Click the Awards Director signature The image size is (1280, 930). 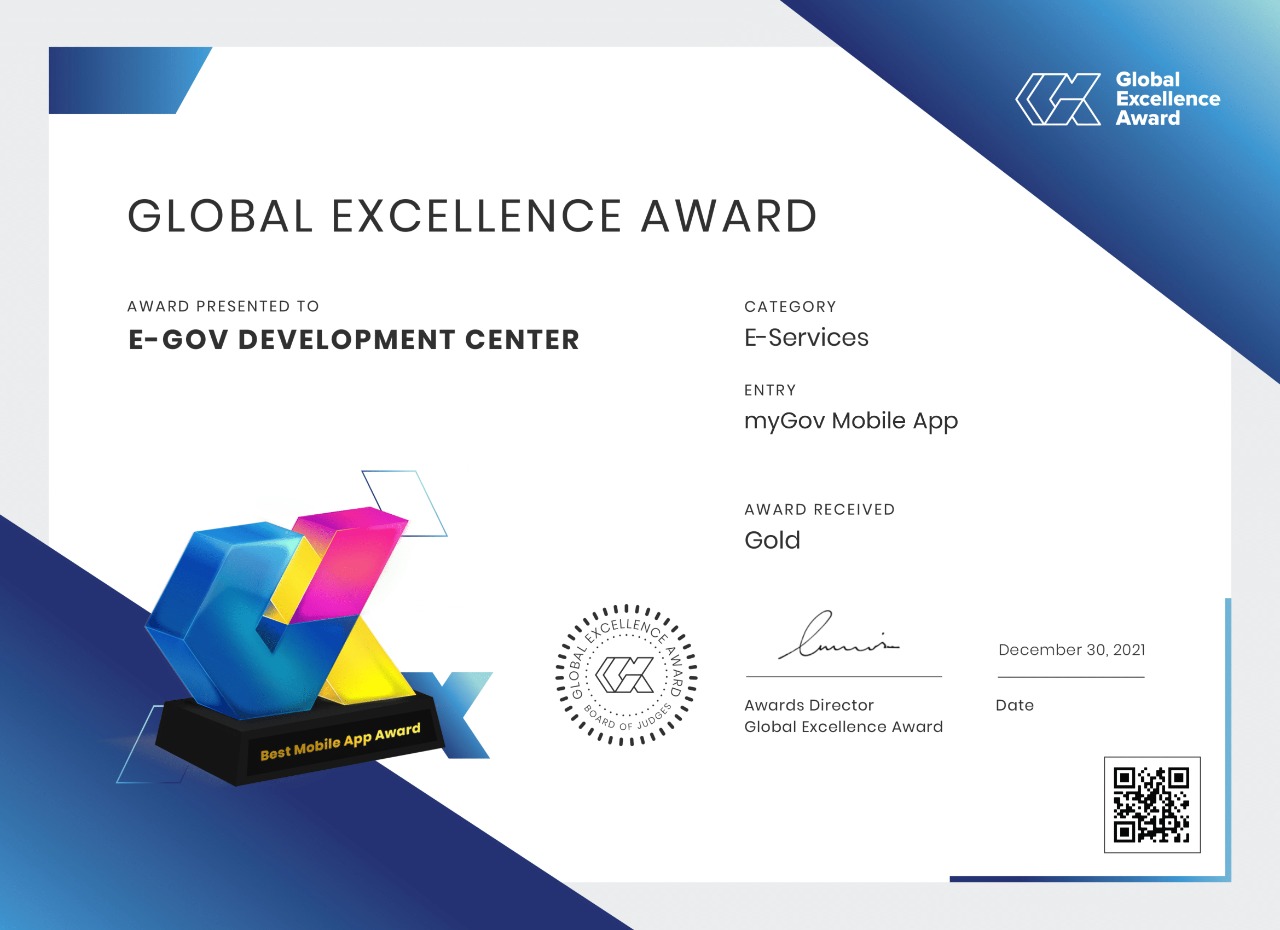pyautogui.click(x=838, y=637)
